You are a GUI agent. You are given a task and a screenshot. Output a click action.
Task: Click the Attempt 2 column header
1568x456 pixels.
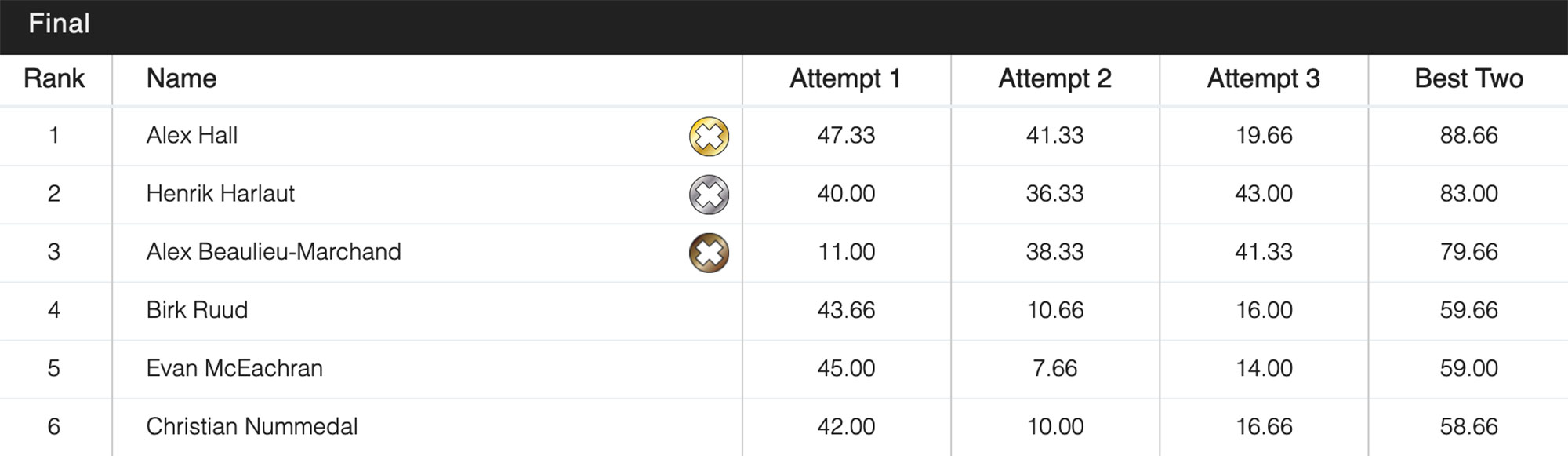point(1054,78)
